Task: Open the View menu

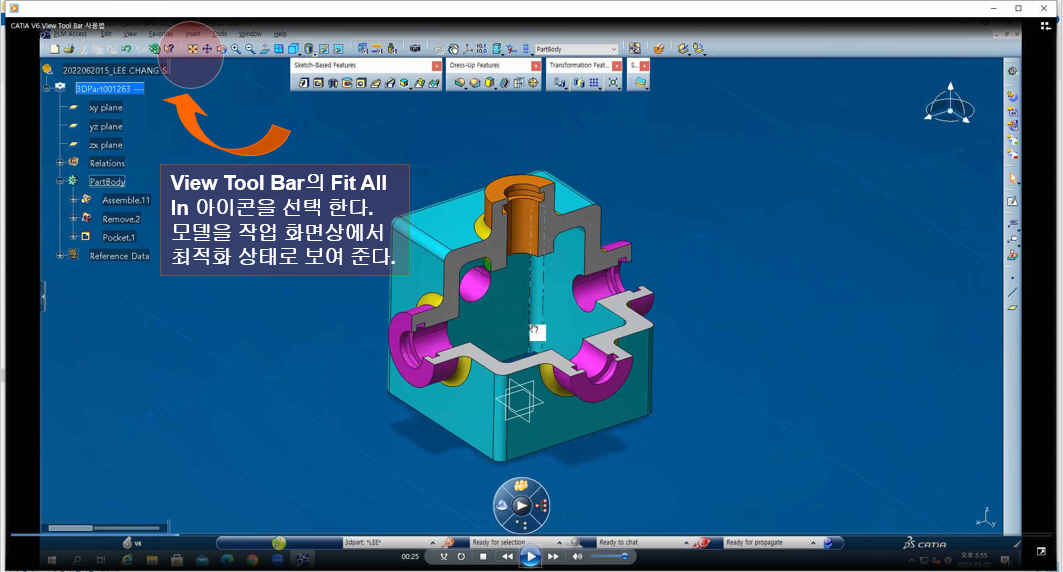Action: click(130, 34)
